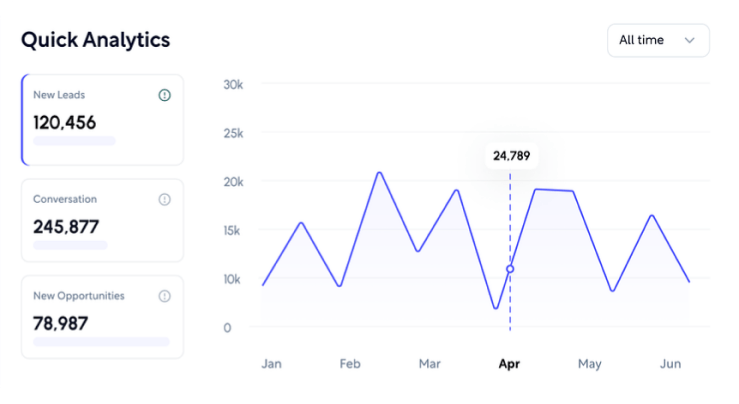The height and width of the screenshot is (404, 739).
Task: Click the Mar axis label
Action: [x=430, y=364]
